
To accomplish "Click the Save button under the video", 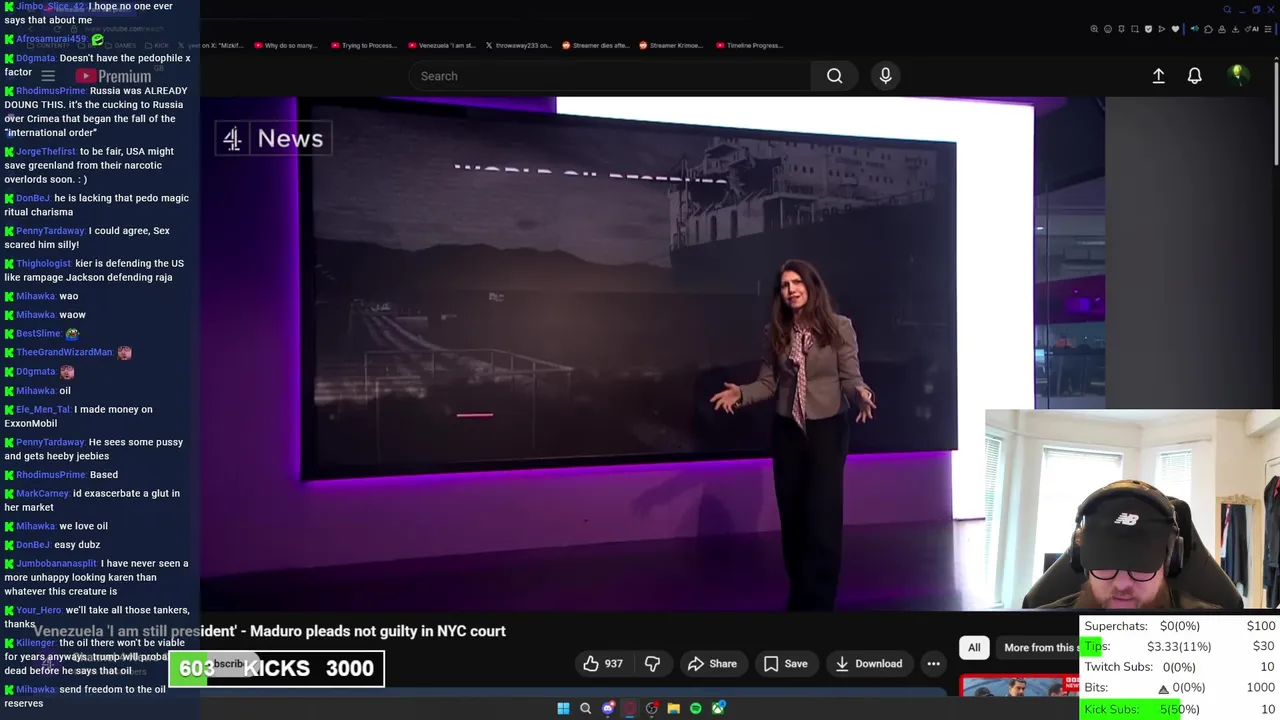I will 785,664.
